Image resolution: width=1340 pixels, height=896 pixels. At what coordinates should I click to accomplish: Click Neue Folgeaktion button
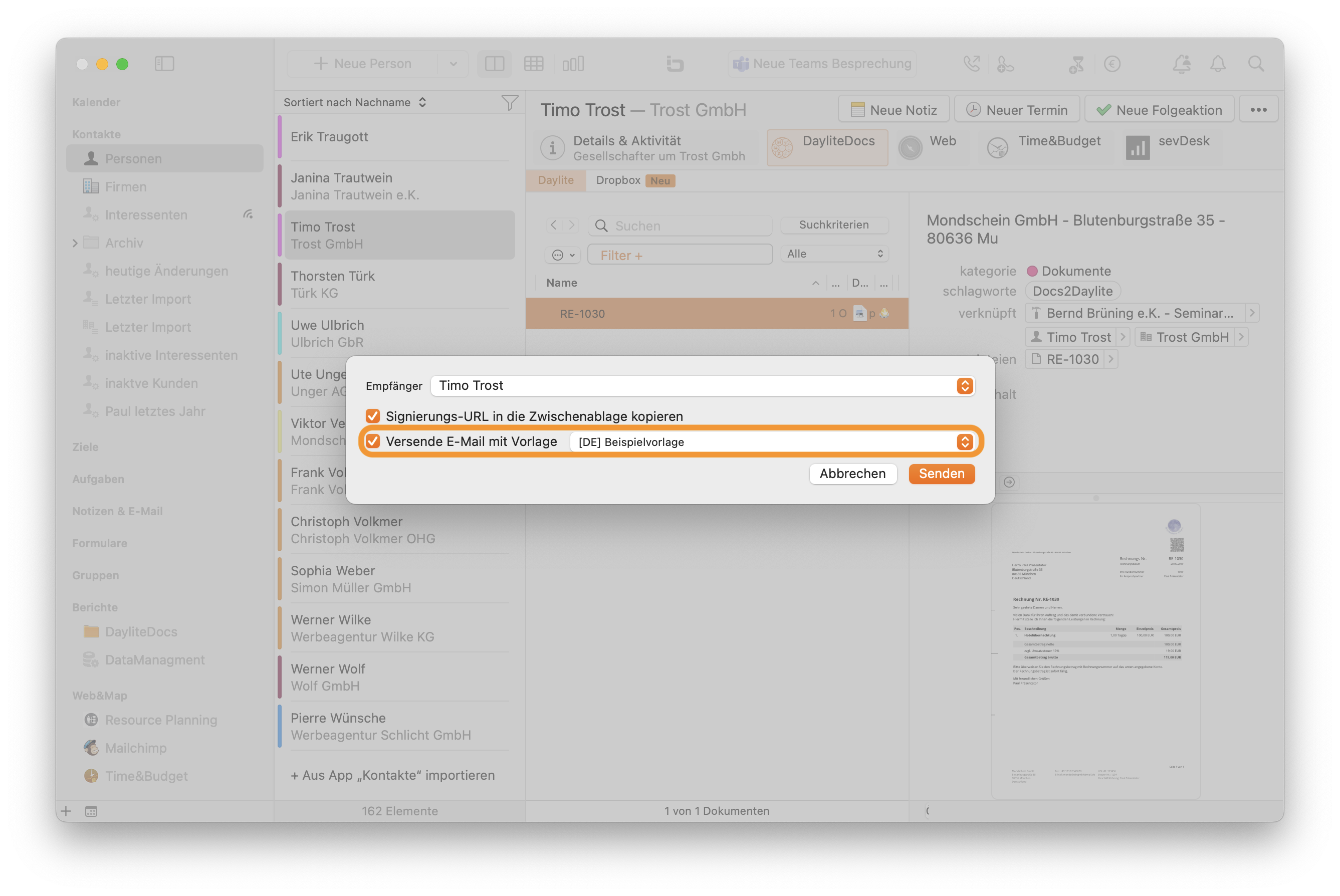coord(1159,110)
